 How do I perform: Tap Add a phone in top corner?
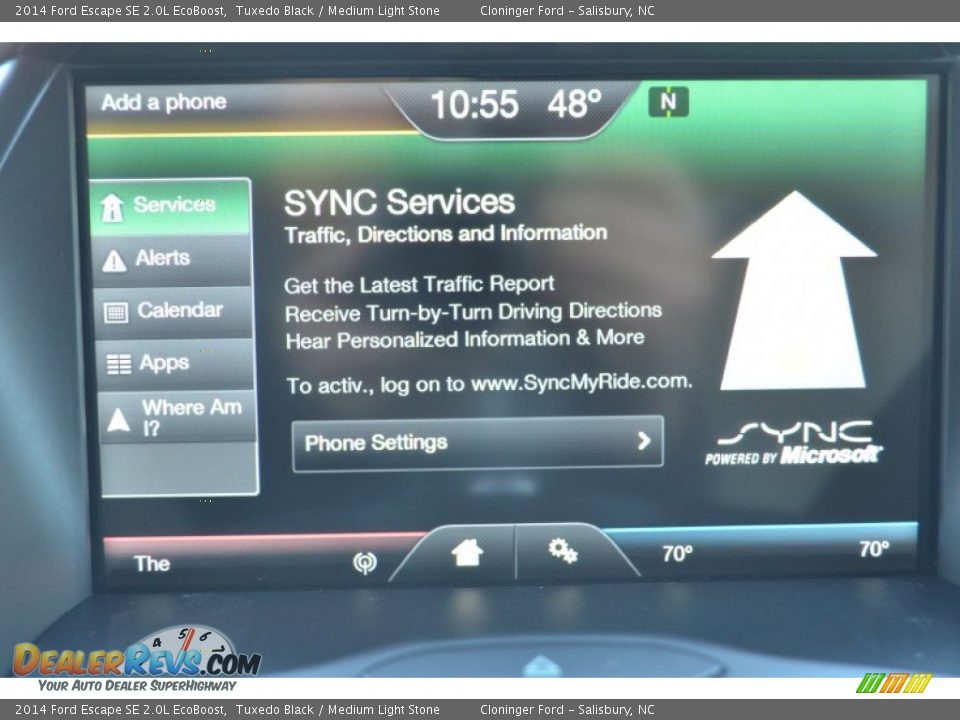164,102
